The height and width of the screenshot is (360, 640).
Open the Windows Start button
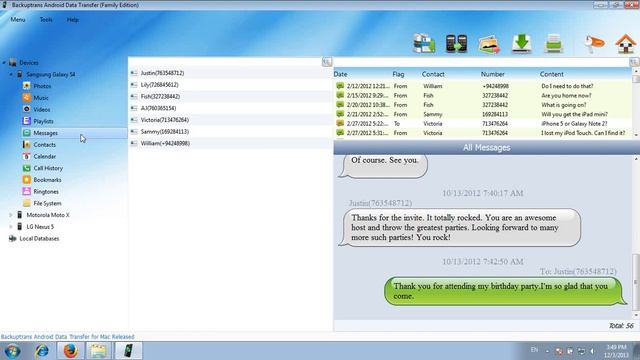pos(13,351)
